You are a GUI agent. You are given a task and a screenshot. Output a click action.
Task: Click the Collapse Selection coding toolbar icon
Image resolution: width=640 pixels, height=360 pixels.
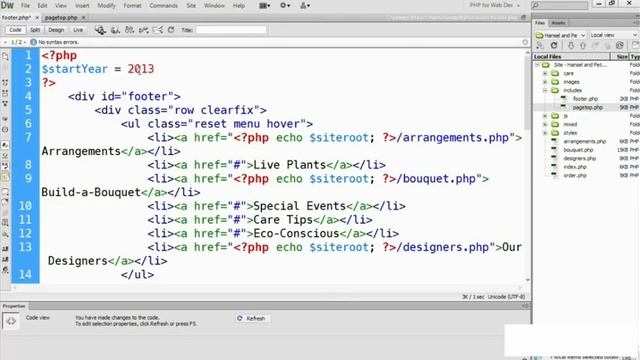click(x=5, y=93)
